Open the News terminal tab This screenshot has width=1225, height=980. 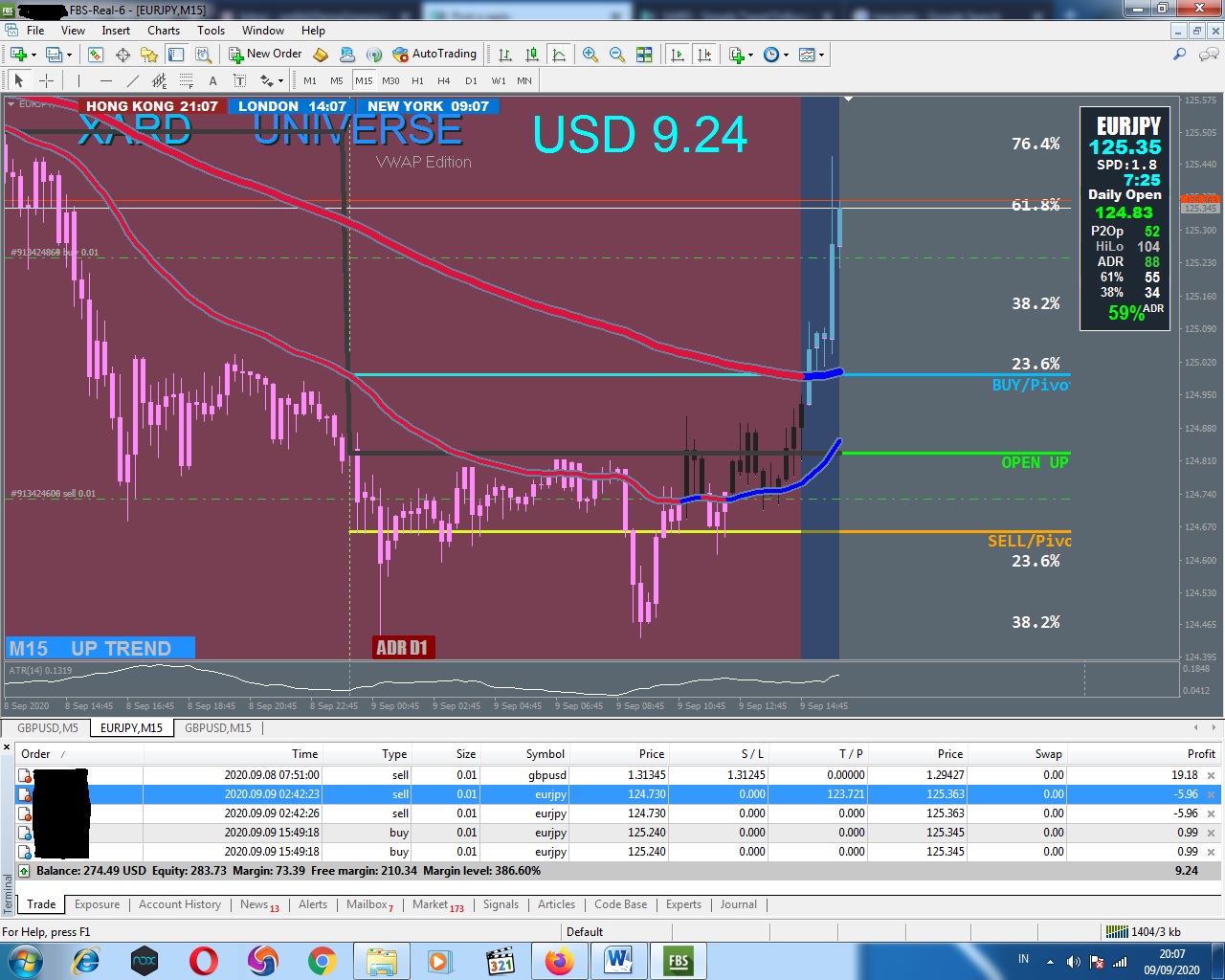[259, 904]
